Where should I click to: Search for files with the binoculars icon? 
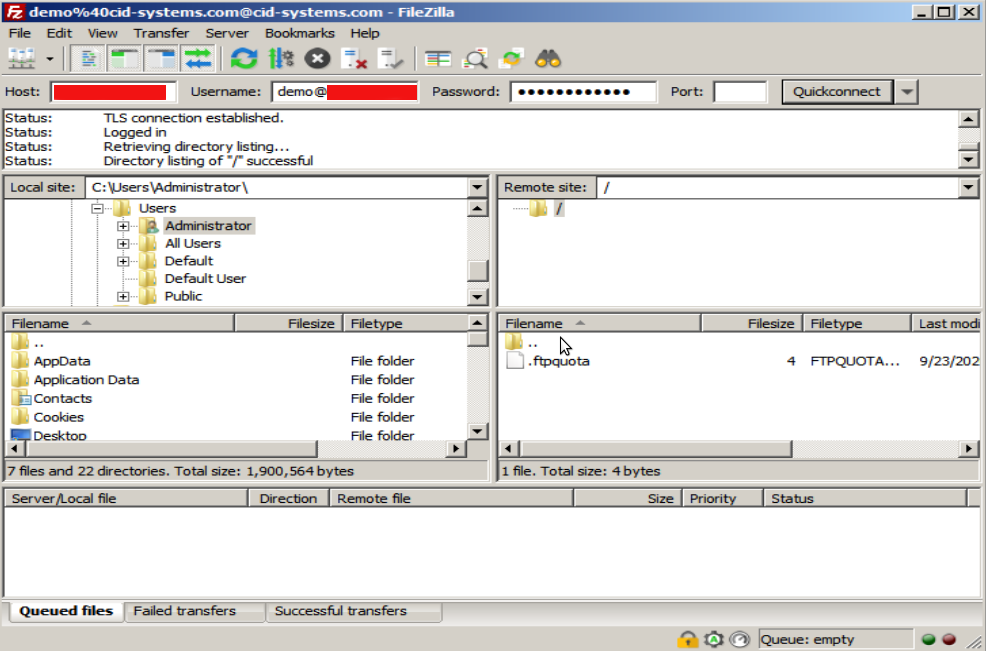pyautogui.click(x=548, y=59)
